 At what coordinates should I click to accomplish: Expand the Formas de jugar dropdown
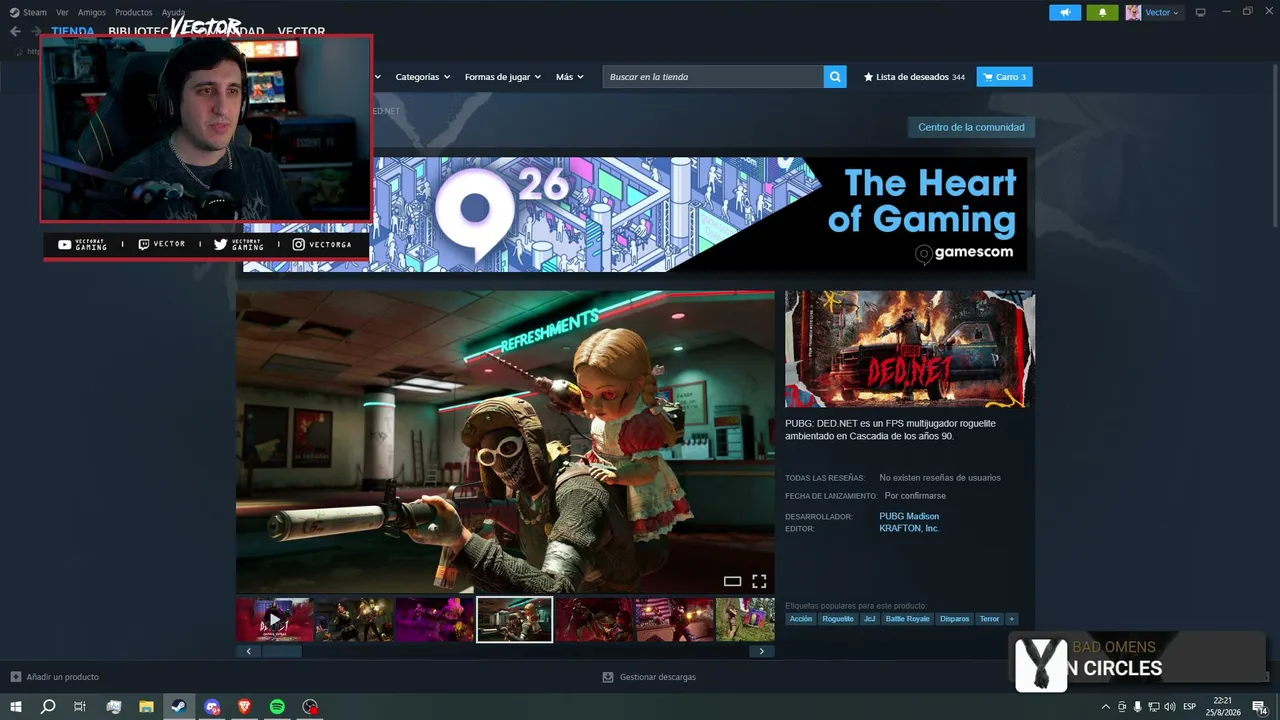coord(503,77)
